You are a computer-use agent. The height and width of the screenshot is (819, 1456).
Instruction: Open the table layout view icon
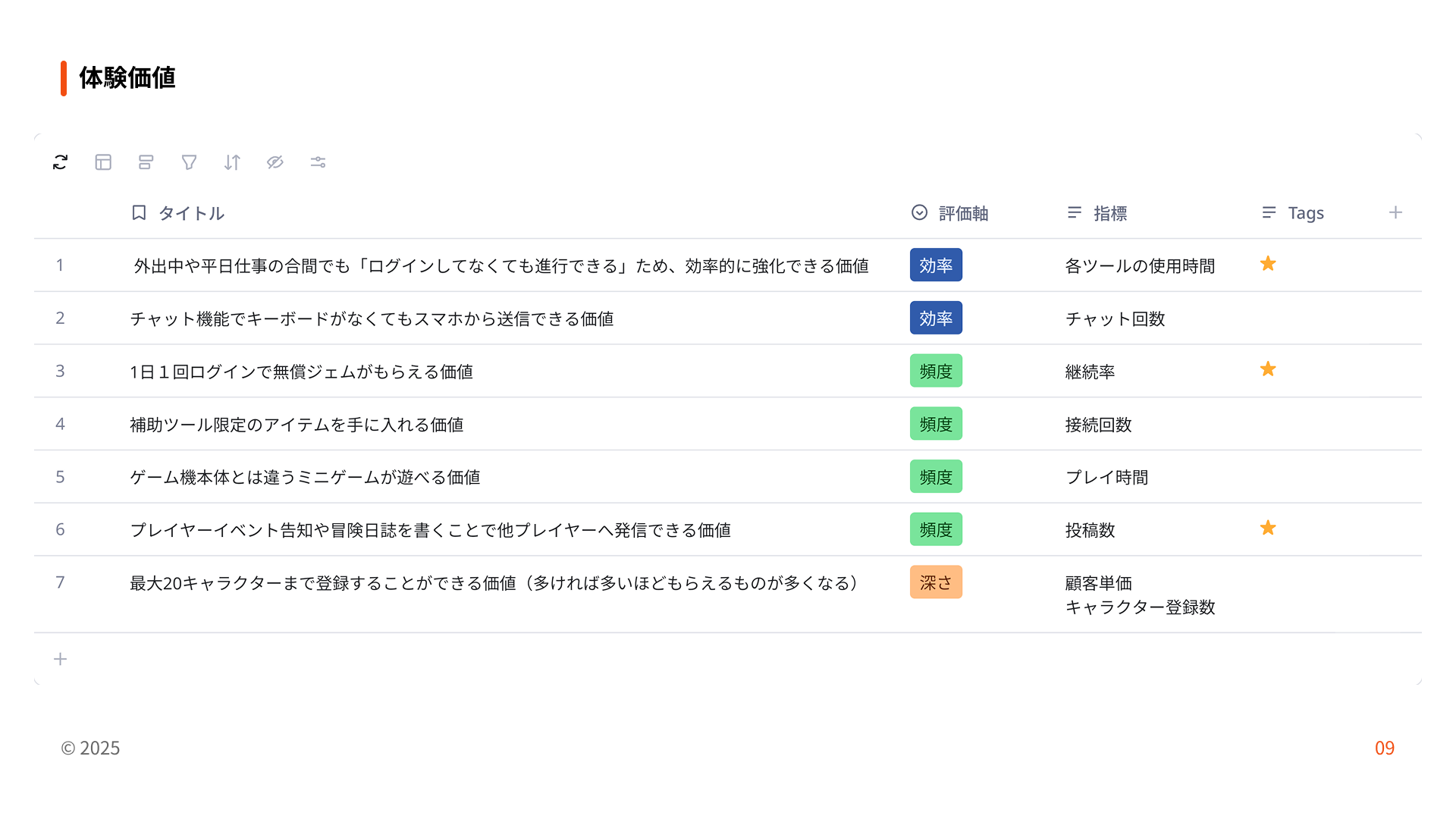click(103, 162)
